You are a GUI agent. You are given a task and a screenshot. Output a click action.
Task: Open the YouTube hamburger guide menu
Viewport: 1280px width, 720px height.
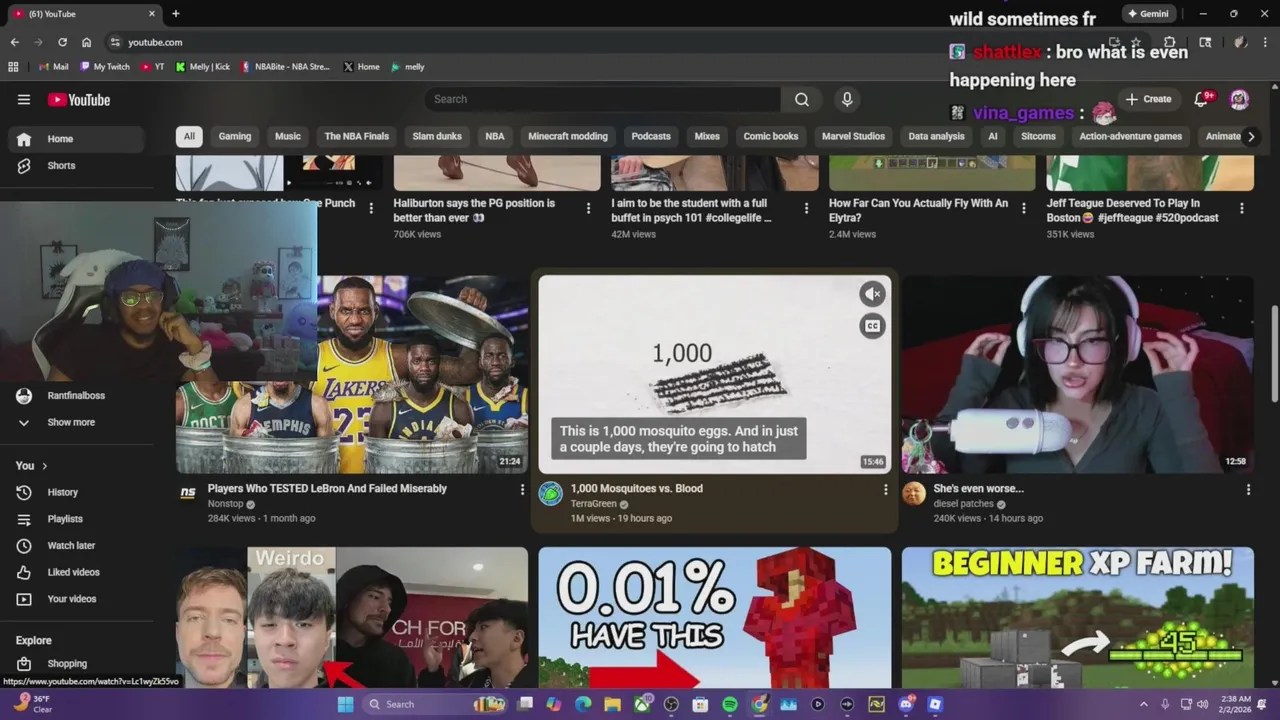24,99
